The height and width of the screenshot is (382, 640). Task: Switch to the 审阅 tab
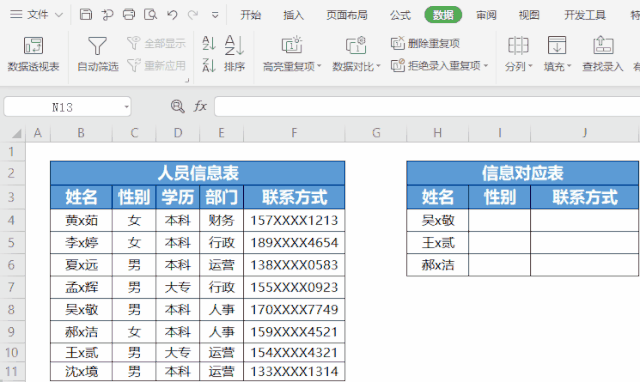486,16
